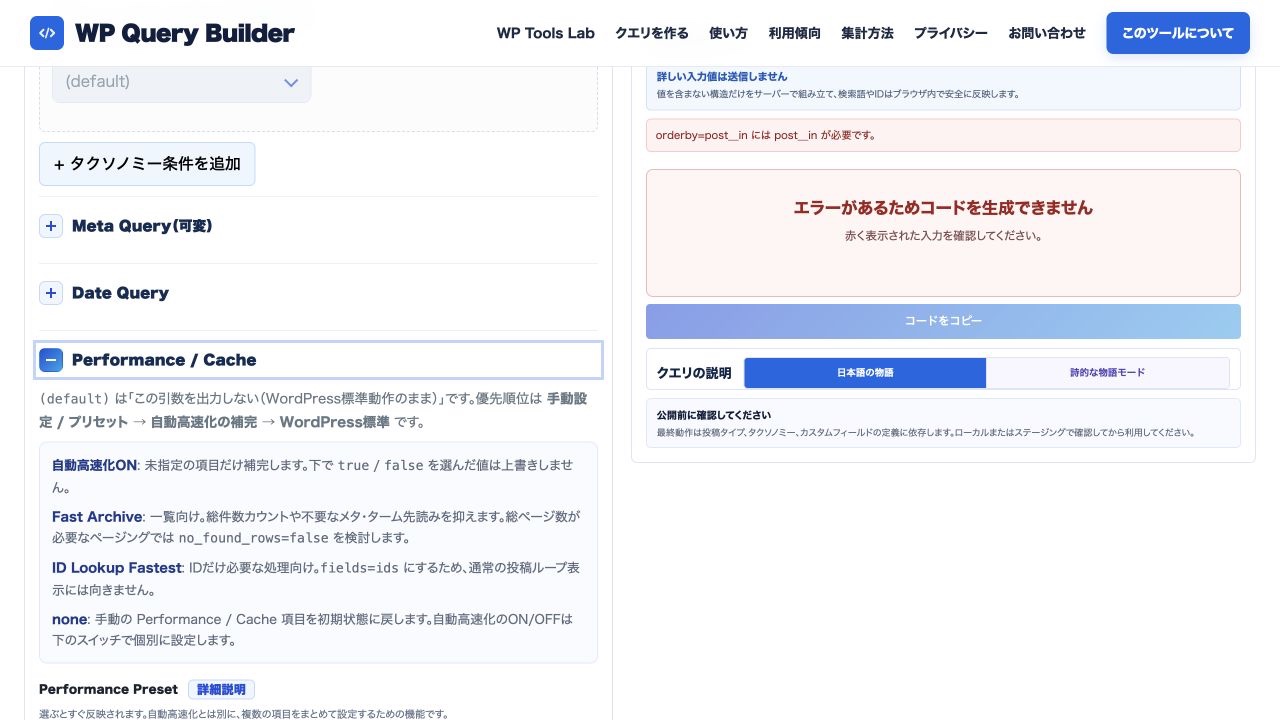Click the このツールについて button
Screen dimensions: 1280x720
(1178, 33)
